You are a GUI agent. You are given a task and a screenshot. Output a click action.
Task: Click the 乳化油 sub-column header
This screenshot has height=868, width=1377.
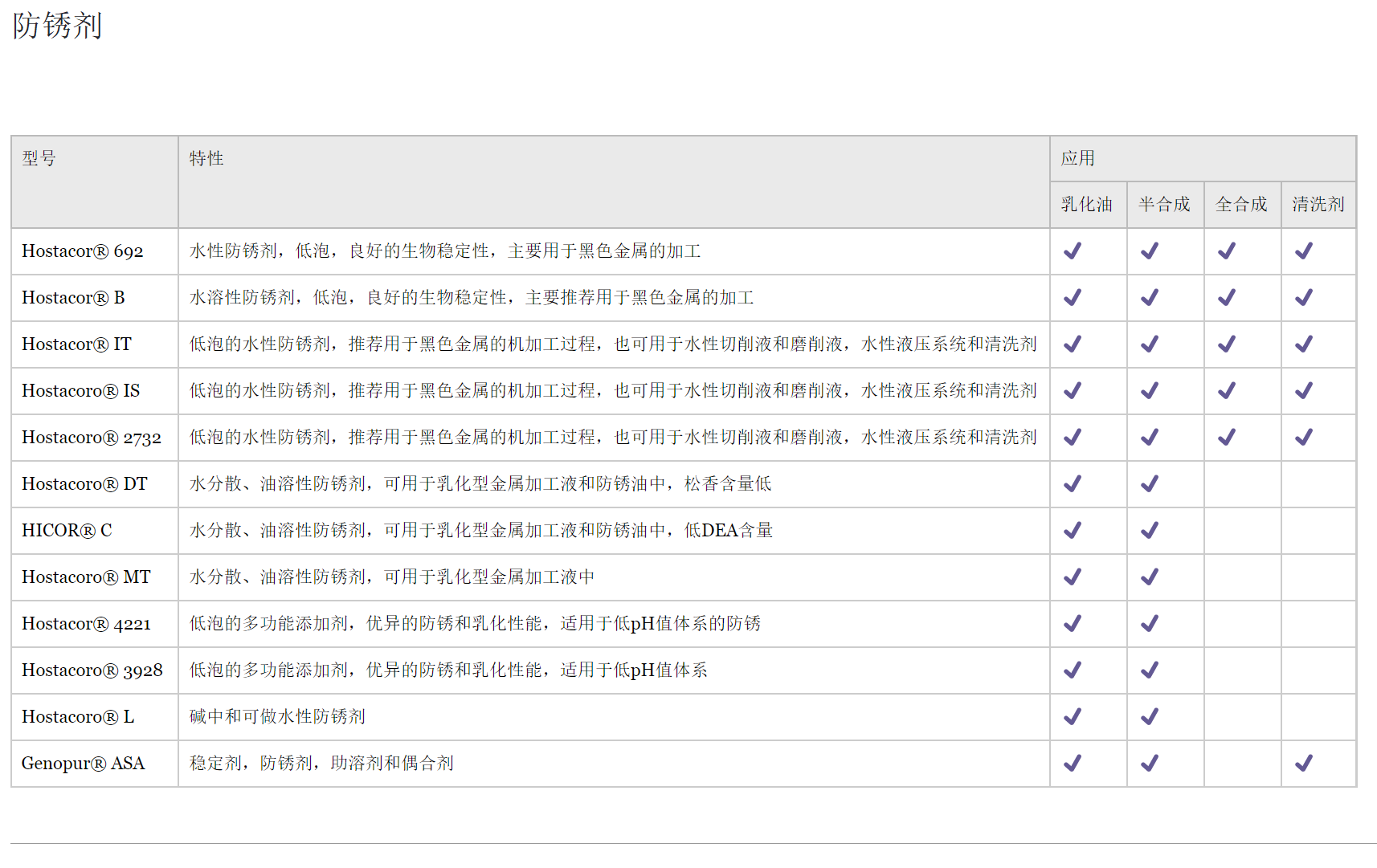click(x=1086, y=205)
